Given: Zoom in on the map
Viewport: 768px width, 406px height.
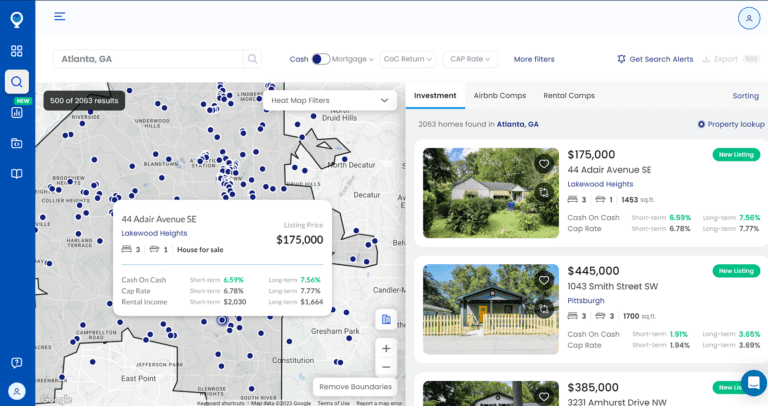Looking at the screenshot, I should pyautogui.click(x=386, y=348).
